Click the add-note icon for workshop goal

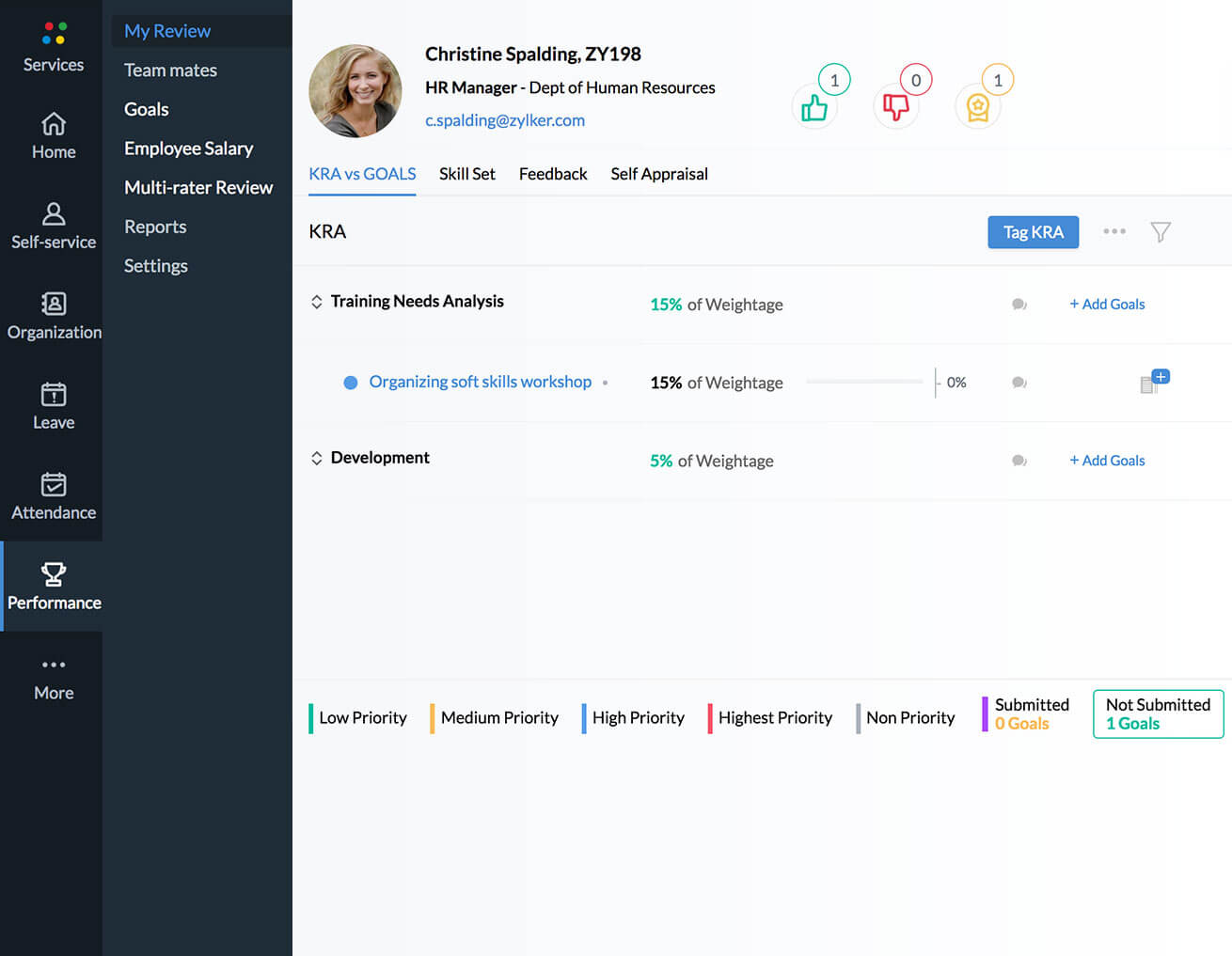pyautogui.click(x=1153, y=382)
